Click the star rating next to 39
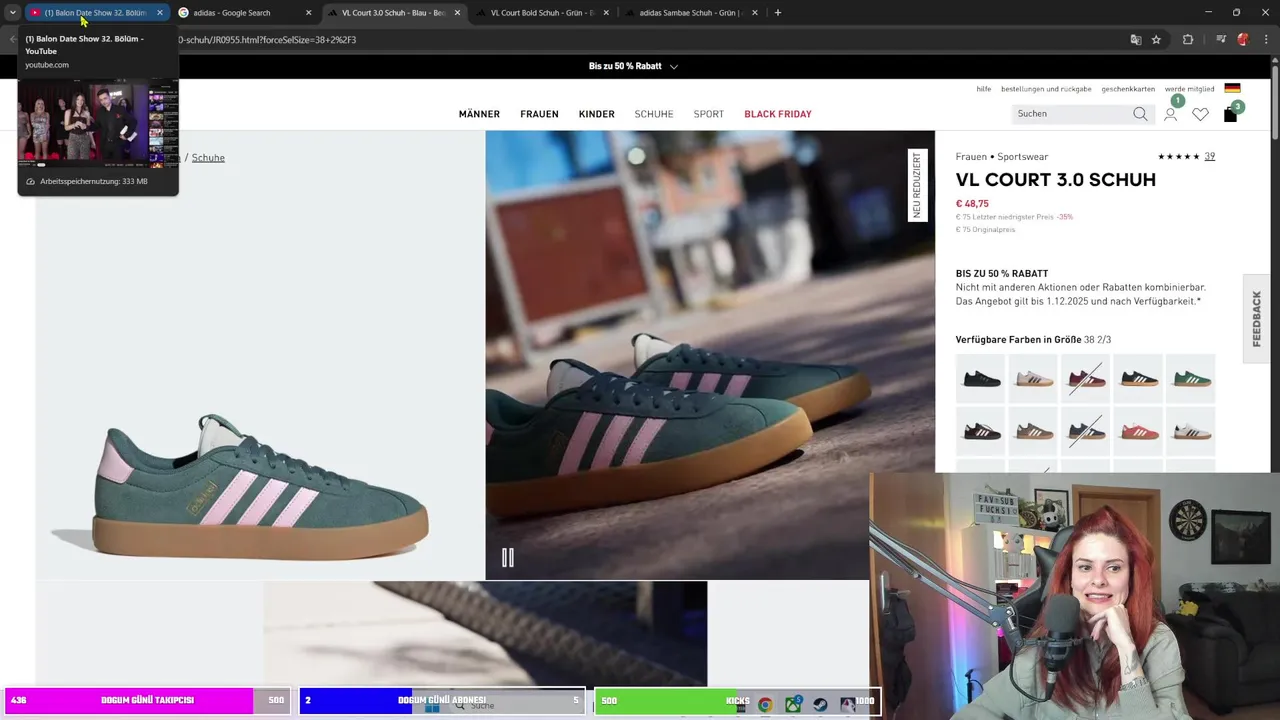 [1178, 156]
